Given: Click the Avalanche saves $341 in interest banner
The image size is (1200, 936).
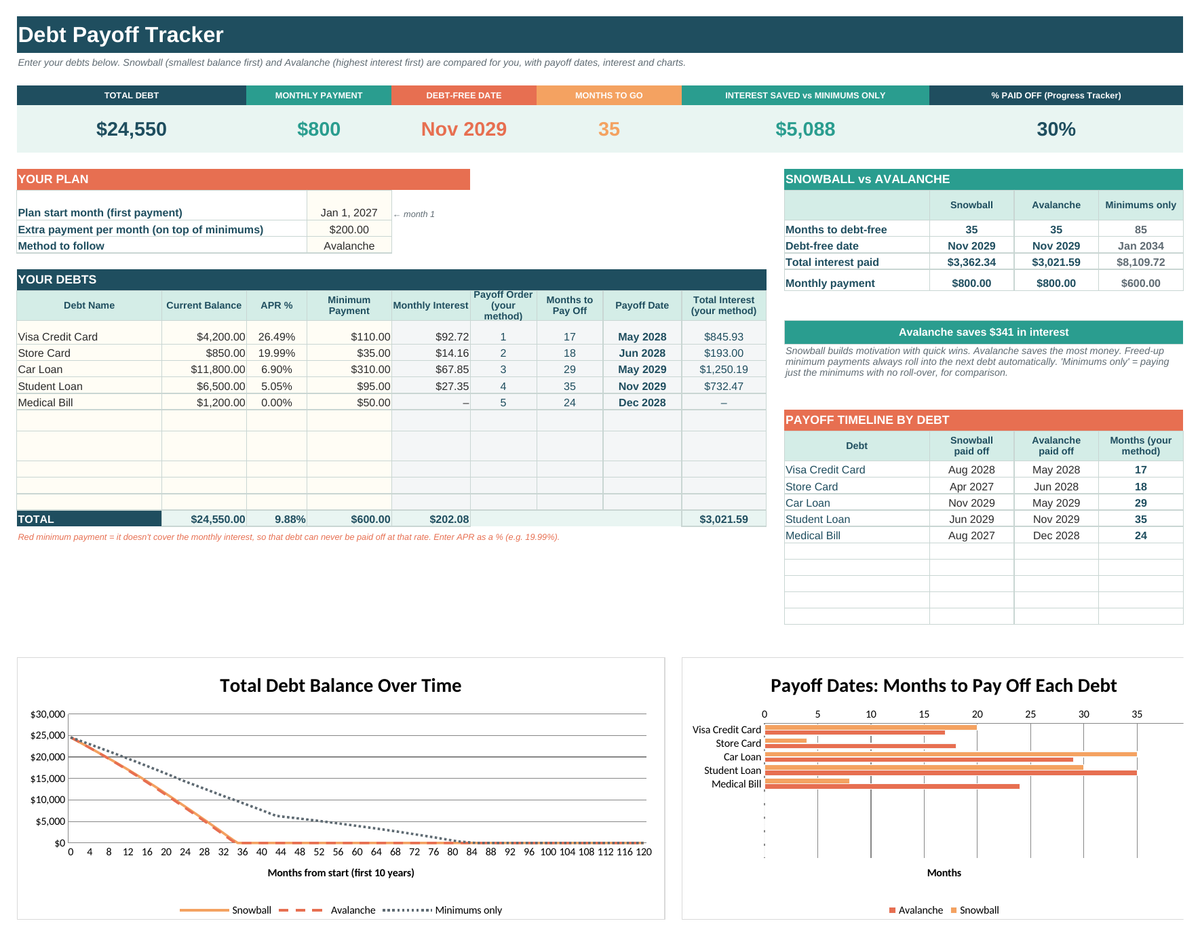Looking at the screenshot, I should click(984, 332).
